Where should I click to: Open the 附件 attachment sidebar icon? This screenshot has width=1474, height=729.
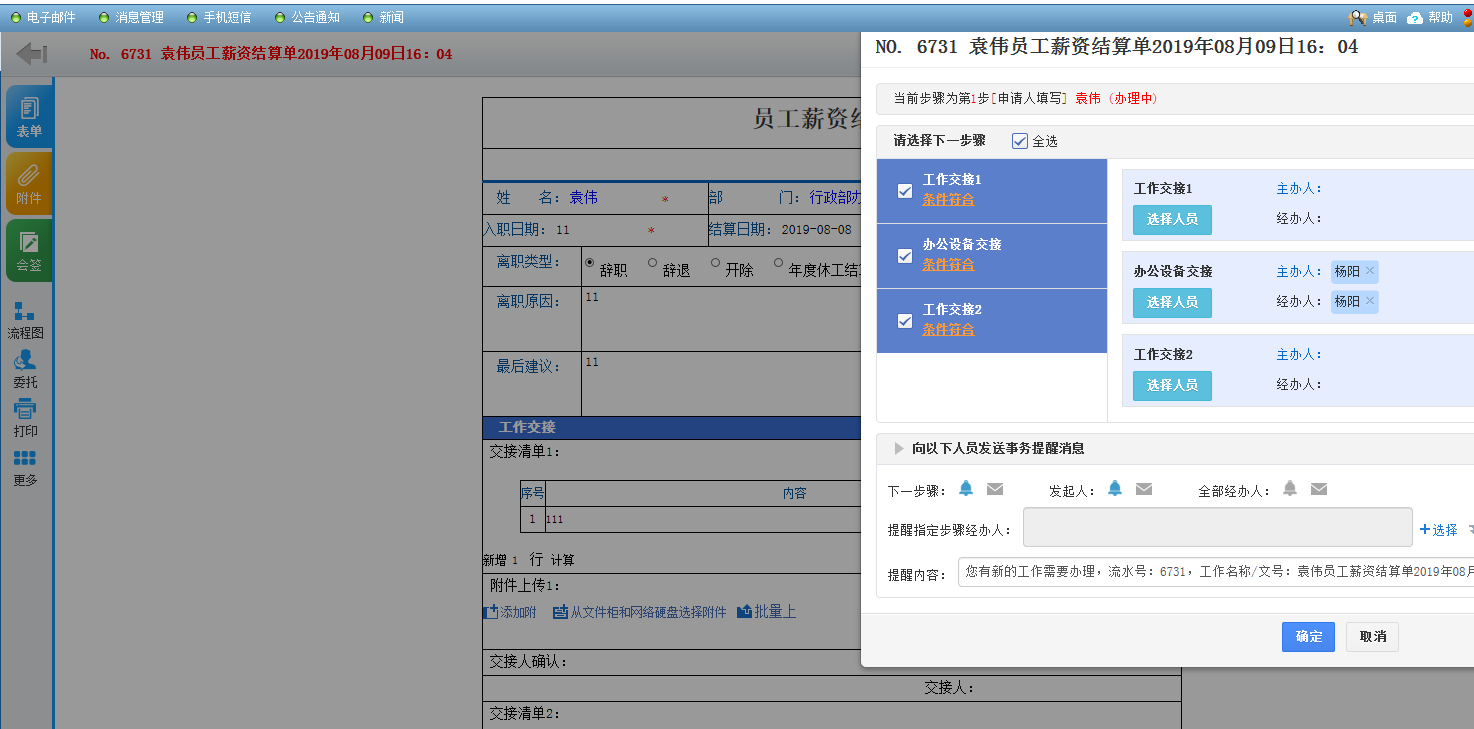point(29,183)
